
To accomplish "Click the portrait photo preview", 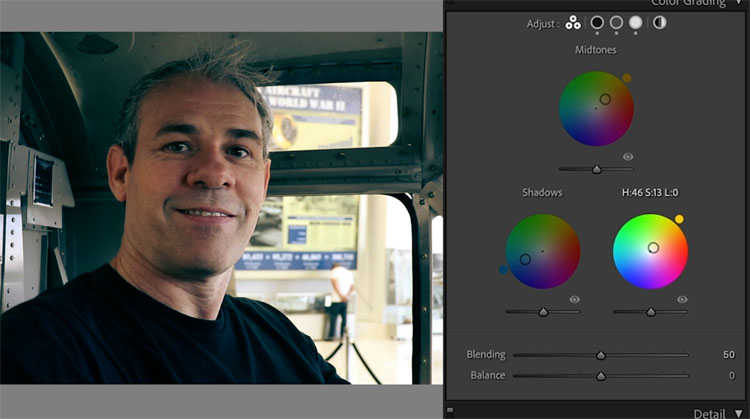I will coord(221,208).
